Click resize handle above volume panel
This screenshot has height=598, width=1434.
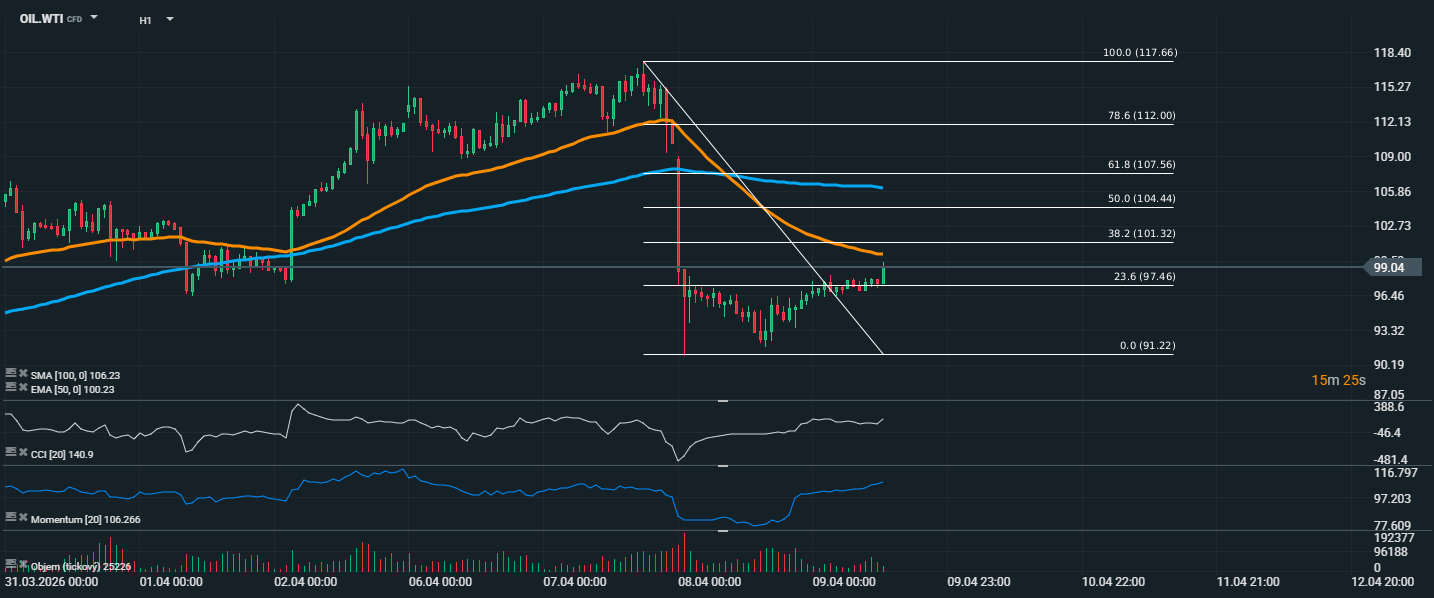(723, 531)
